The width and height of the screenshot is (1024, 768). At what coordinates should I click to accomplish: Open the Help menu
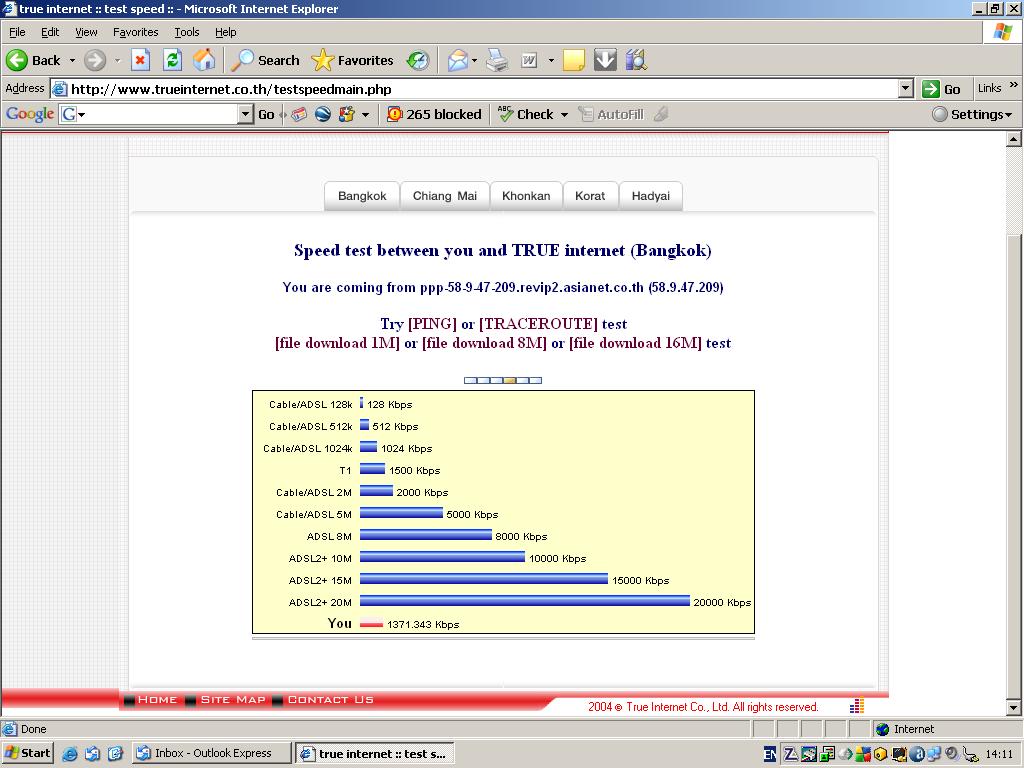226,32
